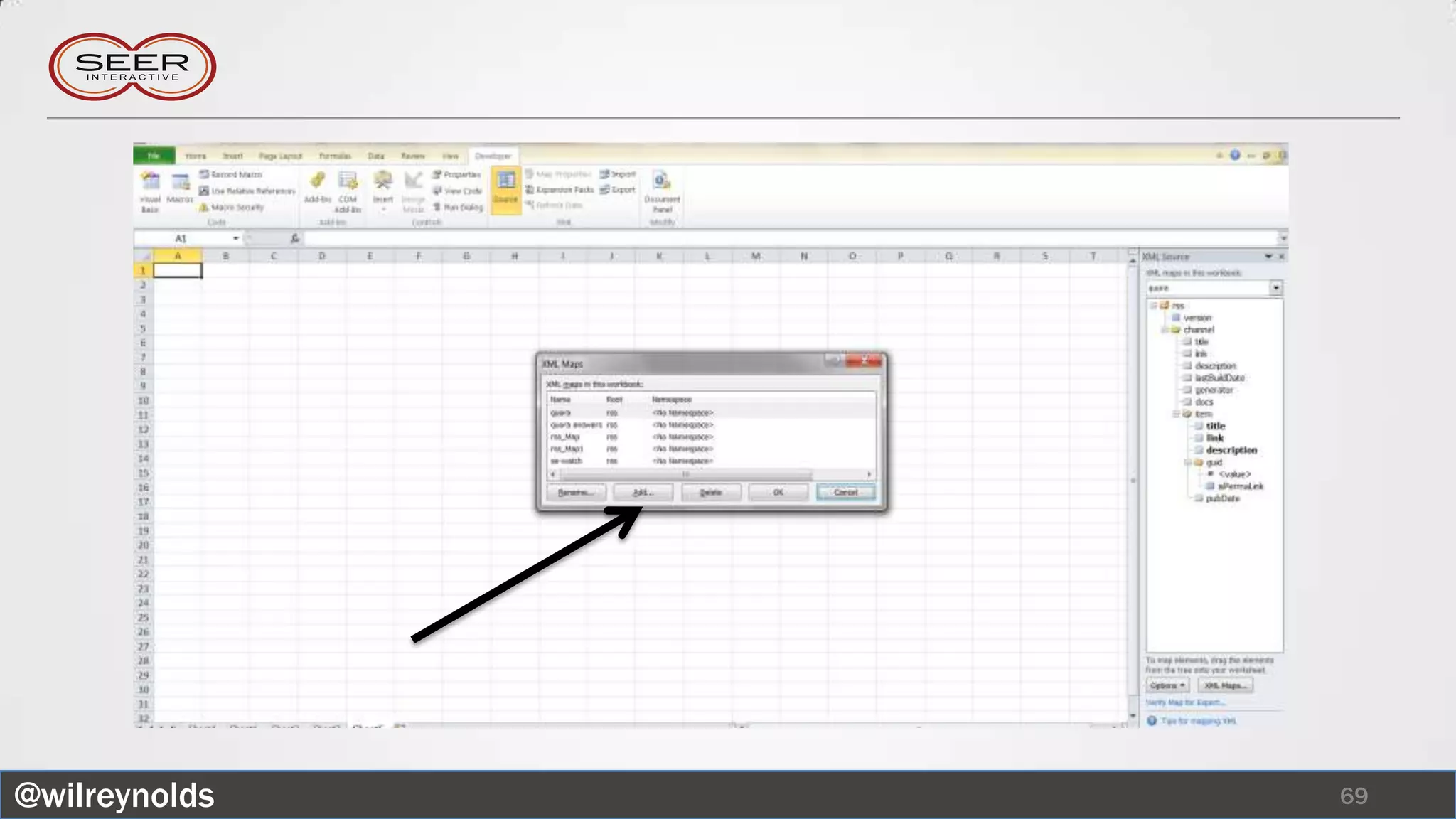This screenshot has width=1456, height=819.
Task: Open the Options dropdown in XML Source pane
Action: [x=1167, y=685]
